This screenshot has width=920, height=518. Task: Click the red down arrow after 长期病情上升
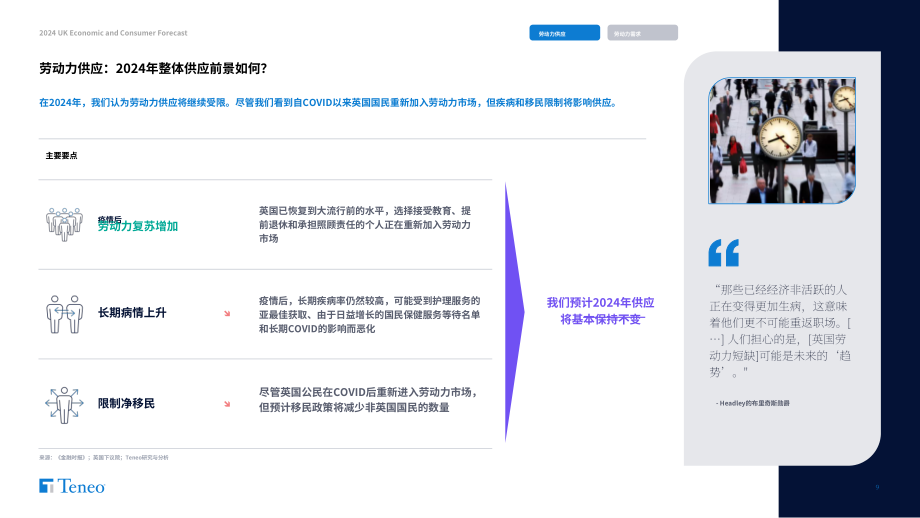(x=227, y=314)
